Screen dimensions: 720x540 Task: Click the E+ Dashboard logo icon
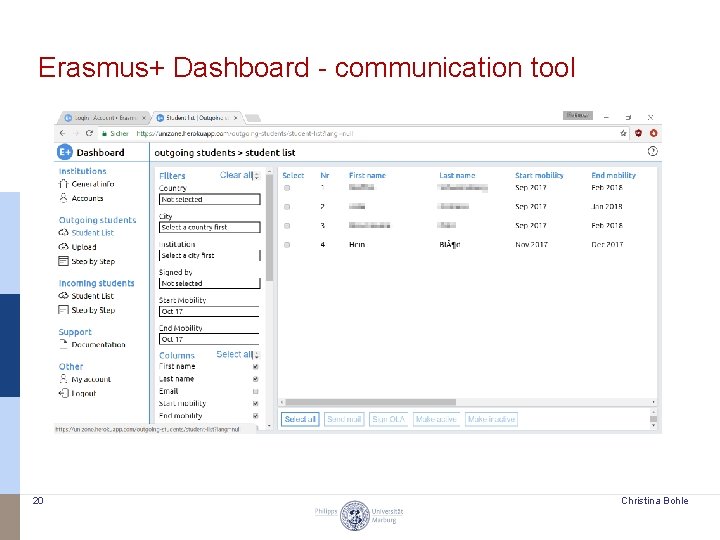[65, 152]
